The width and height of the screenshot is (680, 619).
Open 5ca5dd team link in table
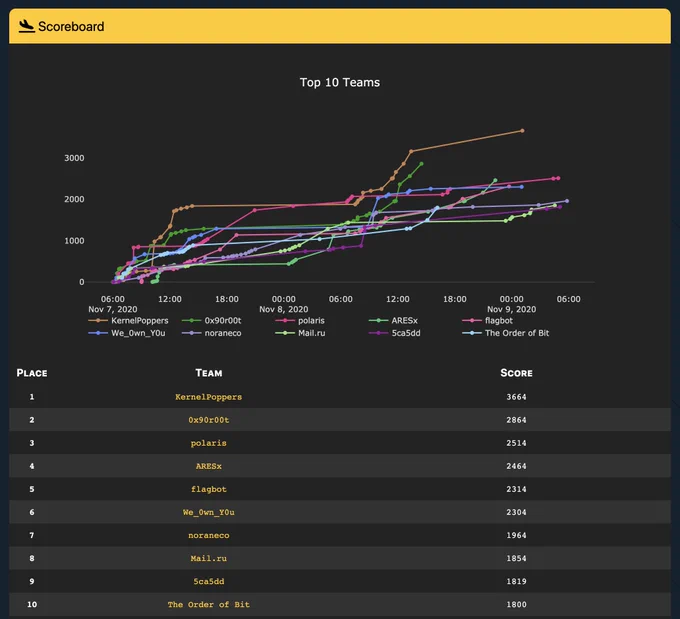click(x=209, y=581)
